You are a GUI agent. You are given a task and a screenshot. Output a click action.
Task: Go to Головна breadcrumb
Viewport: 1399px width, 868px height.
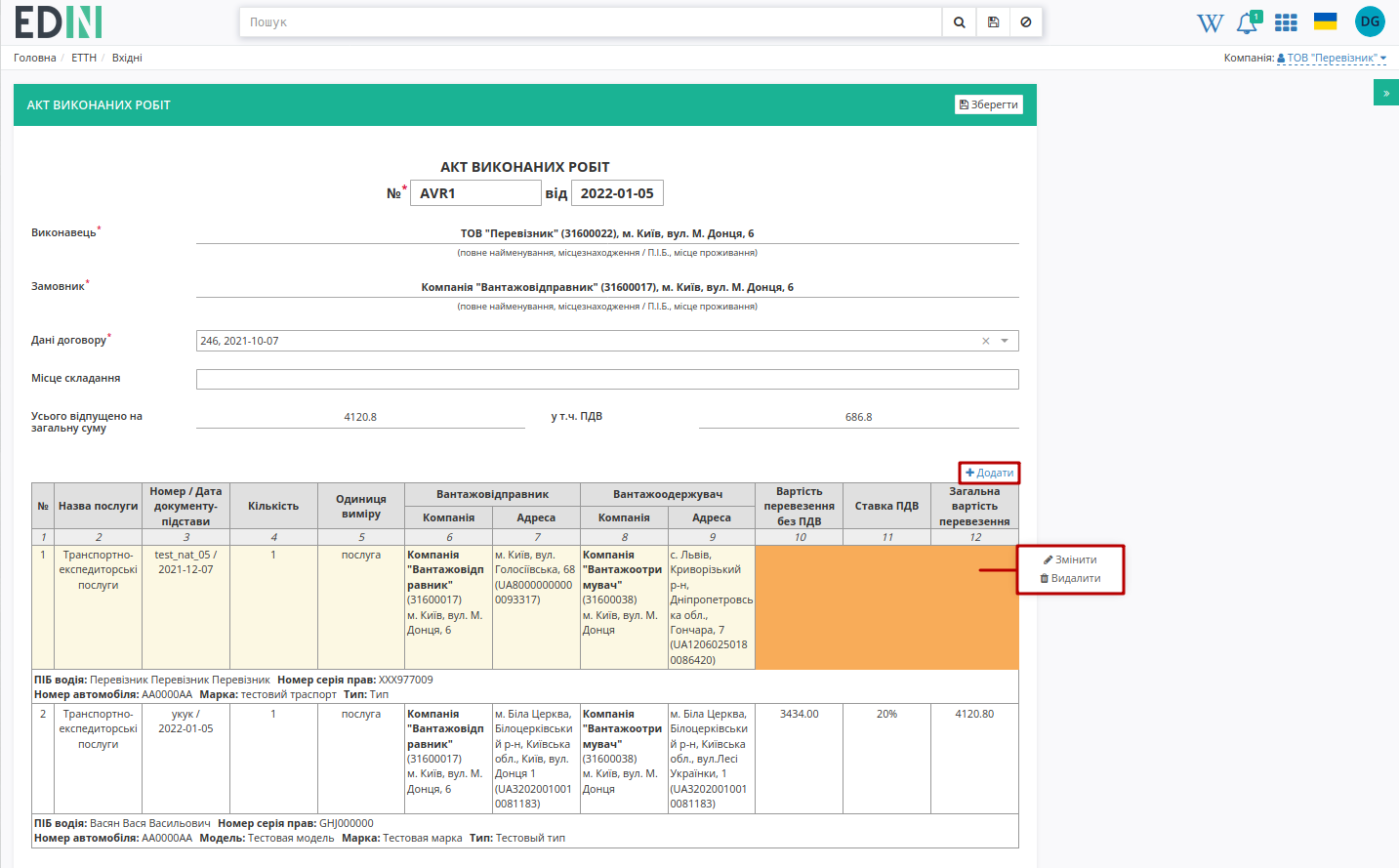click(x=35, y=58)
